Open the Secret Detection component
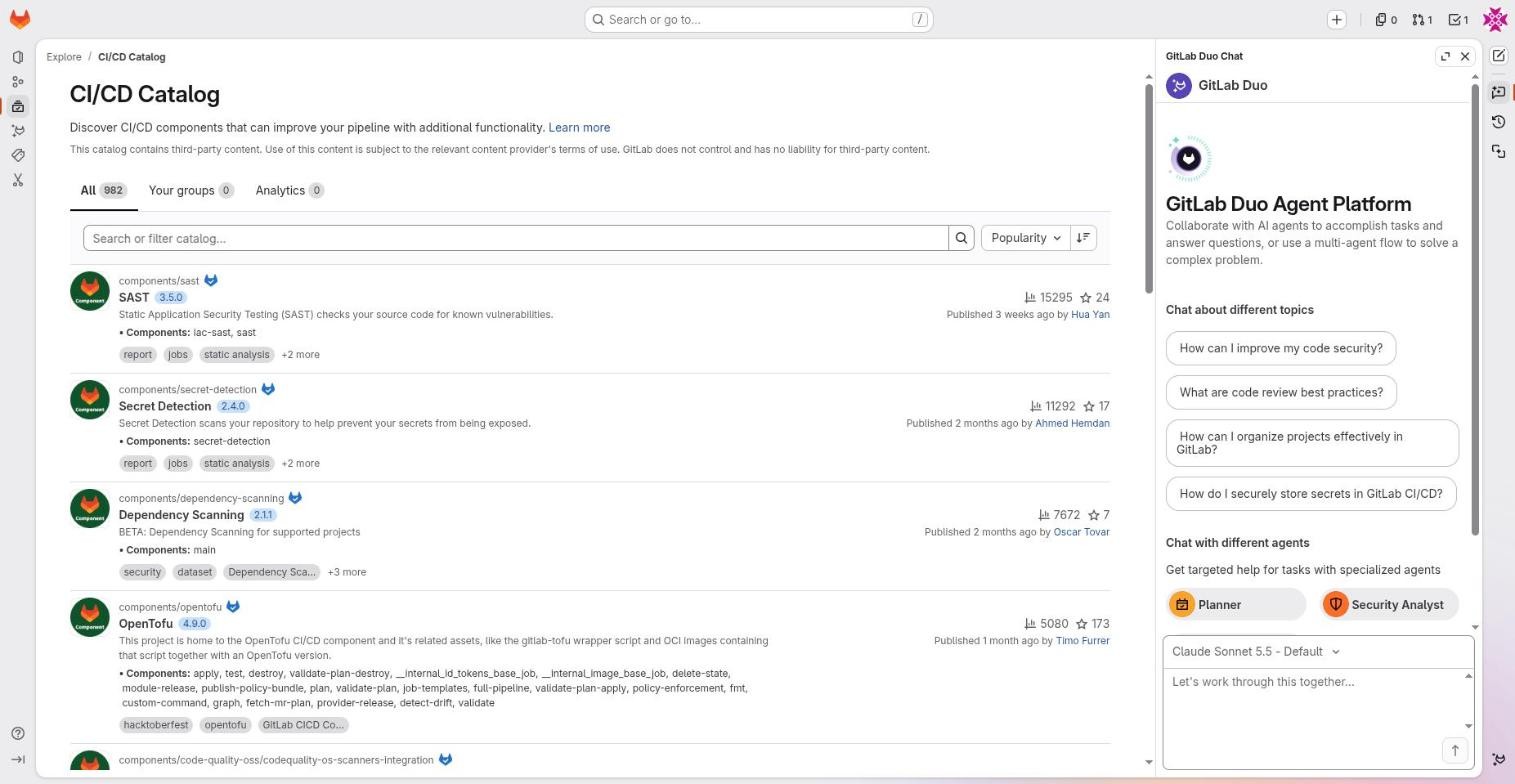The height and width of the screenshot is (784, 1515). [165, 407]
